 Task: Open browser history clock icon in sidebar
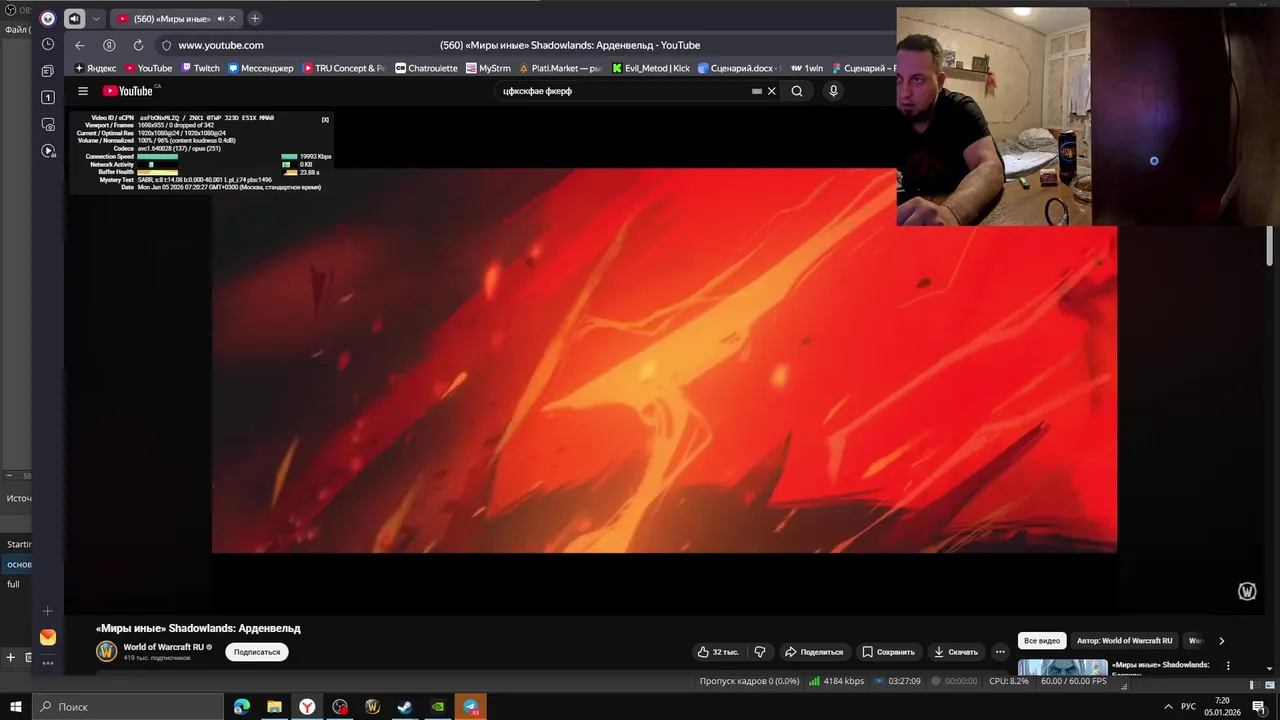47,44
